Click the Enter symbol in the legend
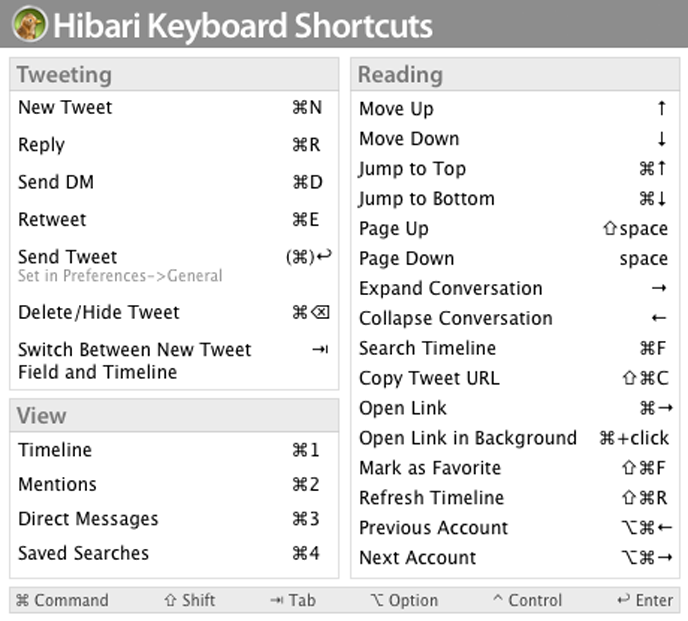Image resolution: width=688 pixels, height=621 pixels. 623,600
